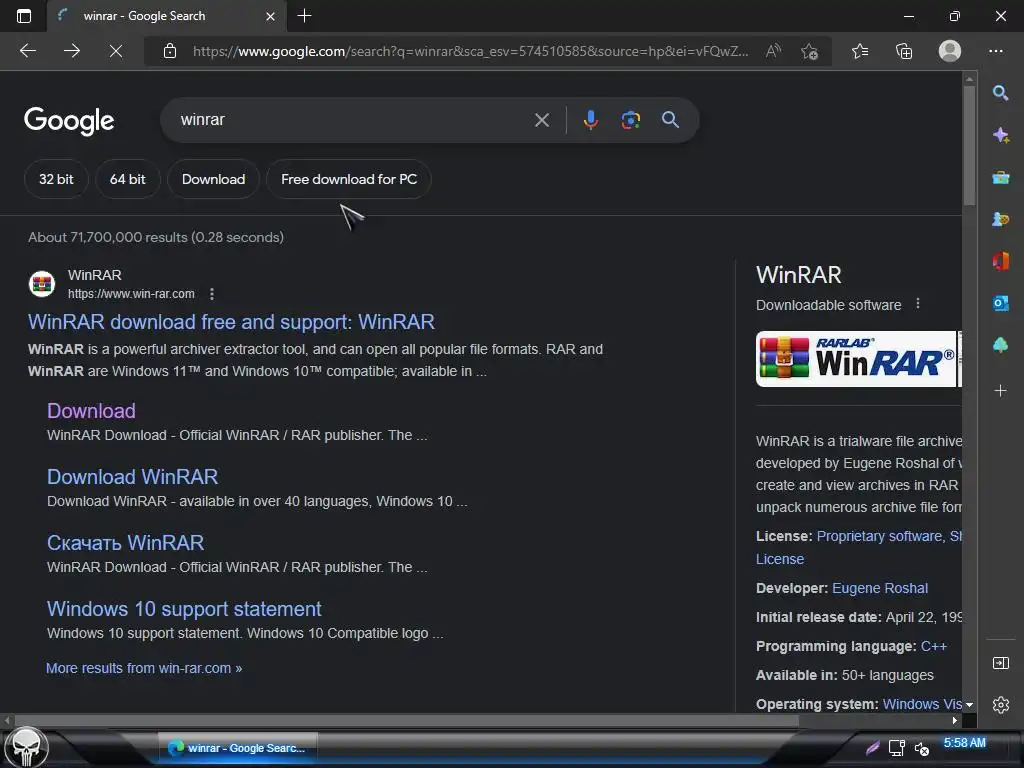Focus the Google search input field

[353, 120]
